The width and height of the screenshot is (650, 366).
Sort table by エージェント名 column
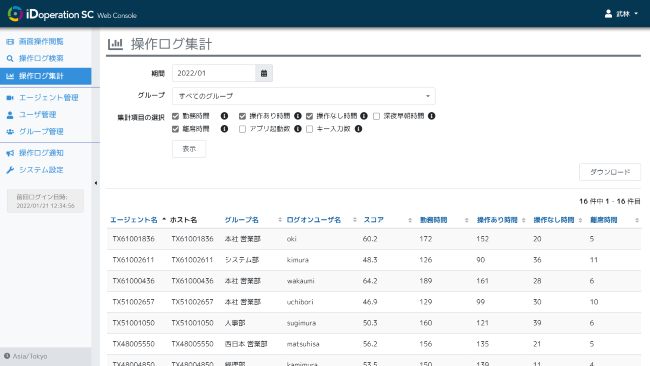133,220
